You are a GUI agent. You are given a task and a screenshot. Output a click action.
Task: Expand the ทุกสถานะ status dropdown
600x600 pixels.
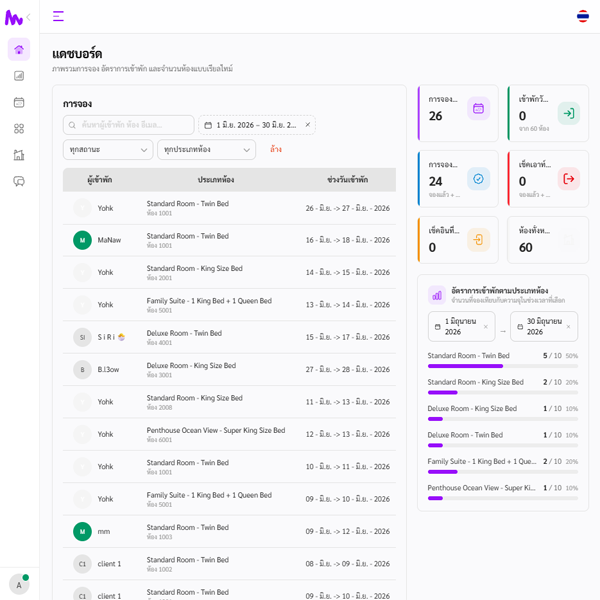[x=108, y=150]
